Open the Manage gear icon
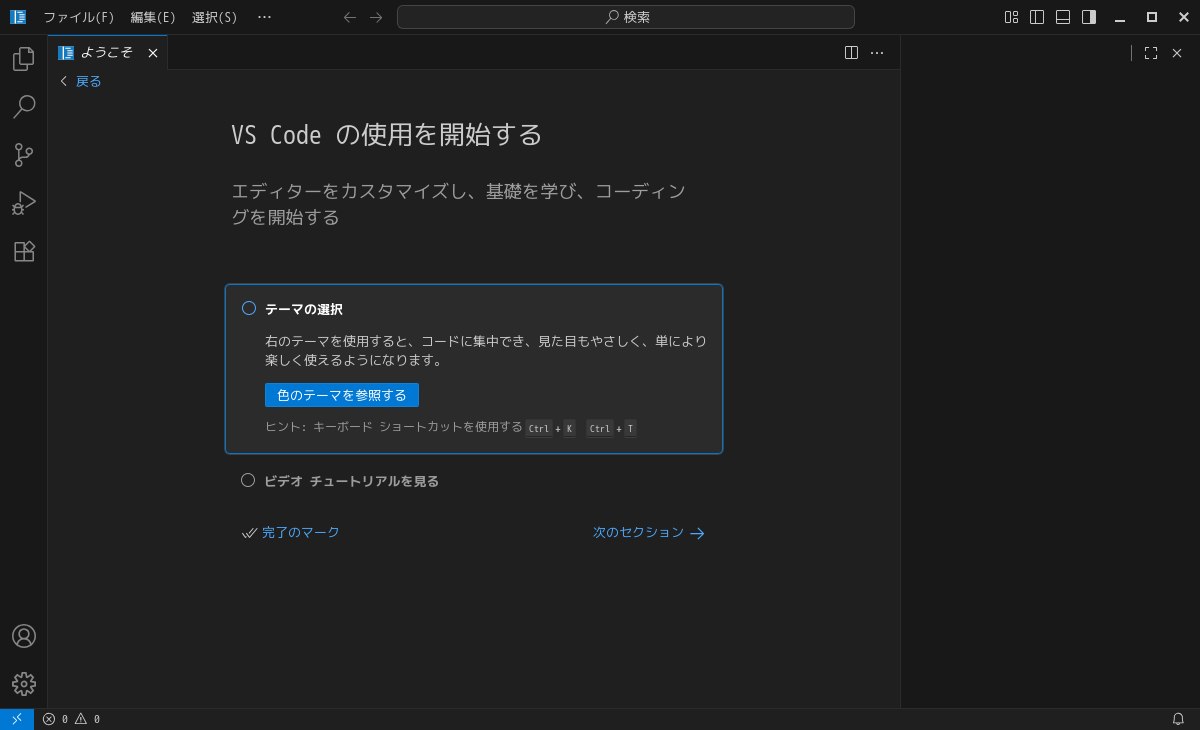Viewport: 1200px width, 730px height. pos(24,684)
